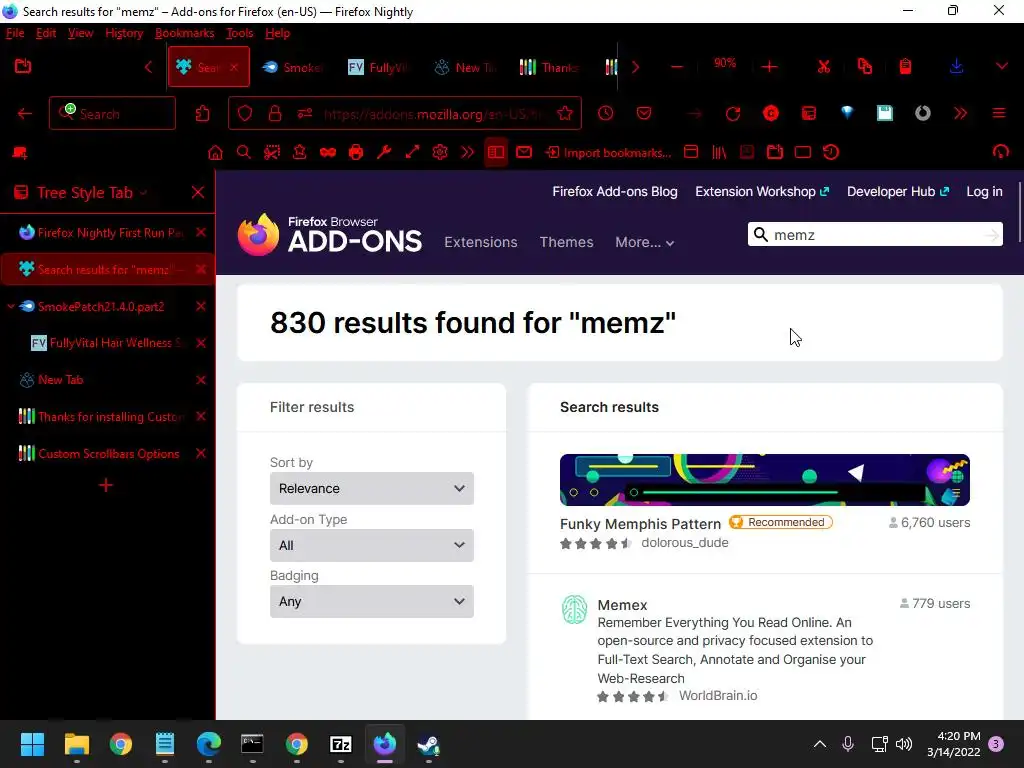Image resolution: width=1024 pixels, height=768 pixels.
Task: Click the home icon in bookmarks toolbar
Action: pos(215,153)
